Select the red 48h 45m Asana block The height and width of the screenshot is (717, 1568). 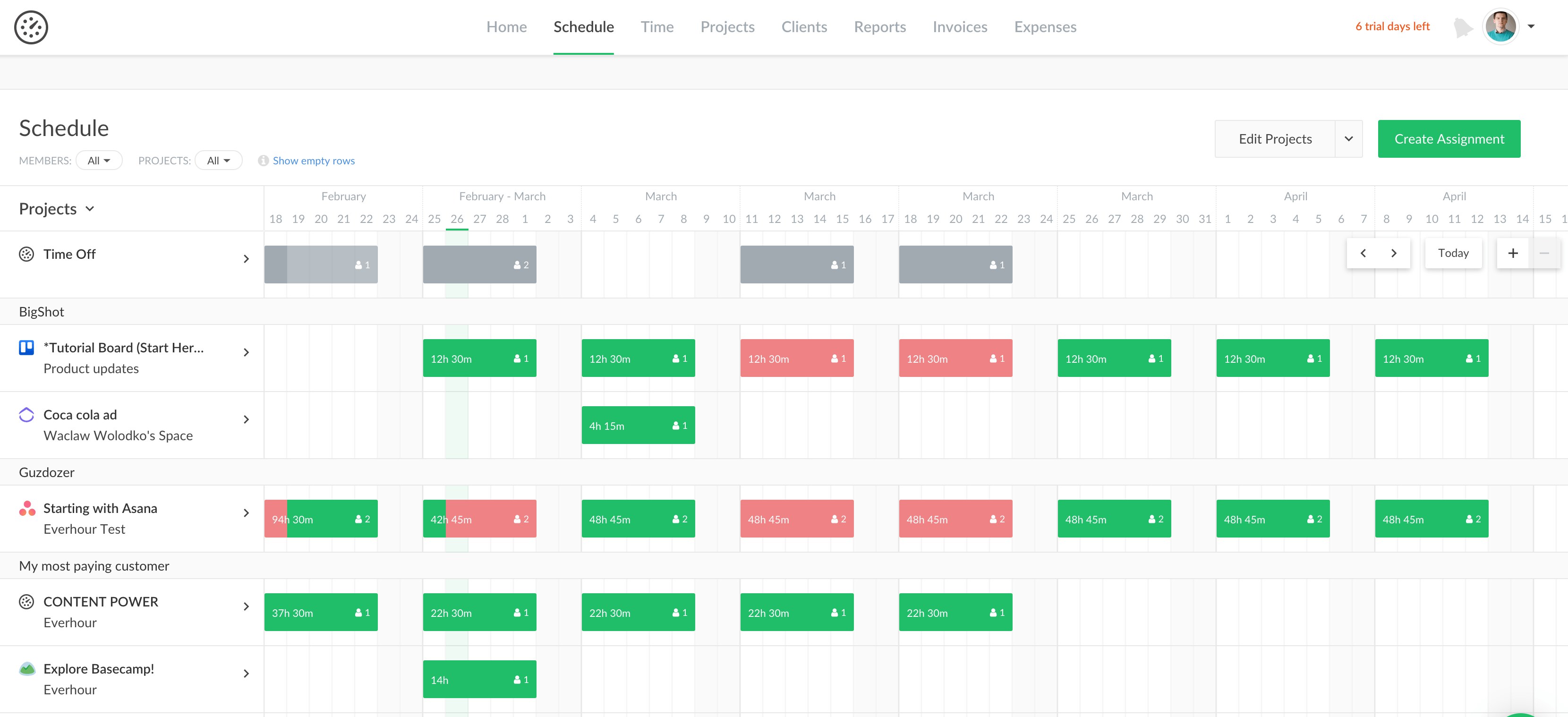click(796, 519)
